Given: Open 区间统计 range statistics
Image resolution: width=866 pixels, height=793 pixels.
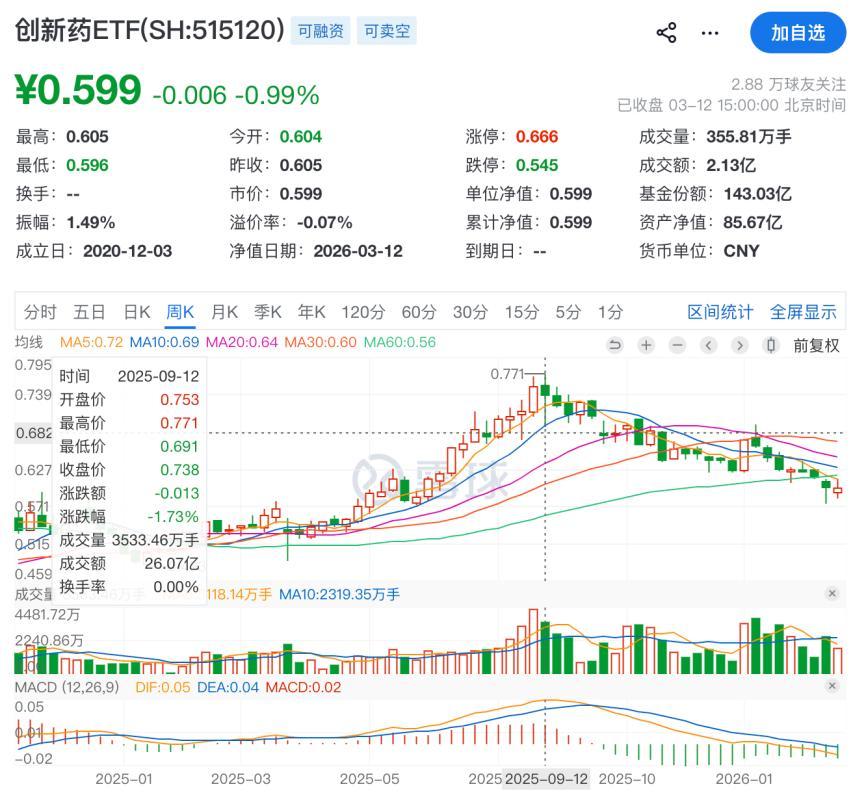Looking at the screenshot, I should click(720, 312).
